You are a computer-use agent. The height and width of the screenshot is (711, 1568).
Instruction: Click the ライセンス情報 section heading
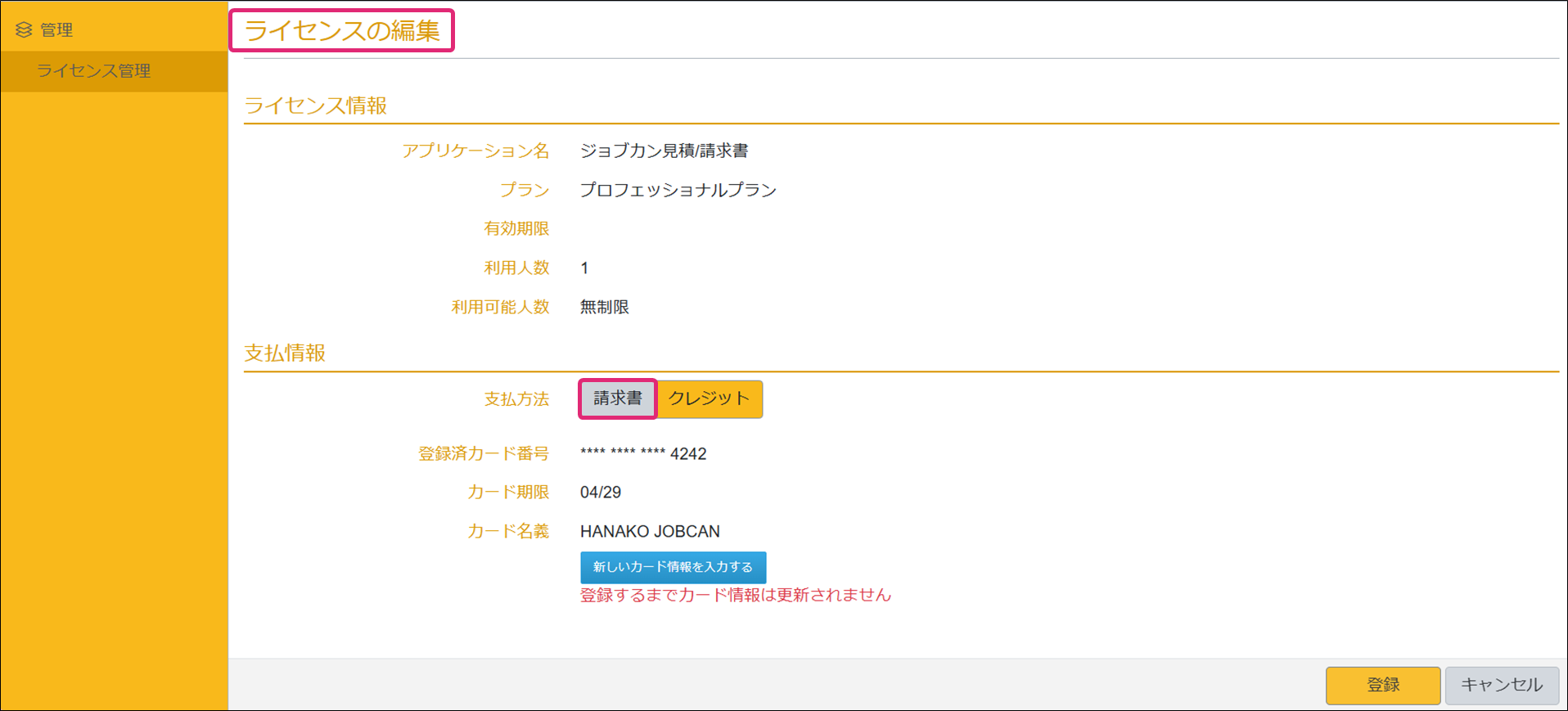[315, 106]
